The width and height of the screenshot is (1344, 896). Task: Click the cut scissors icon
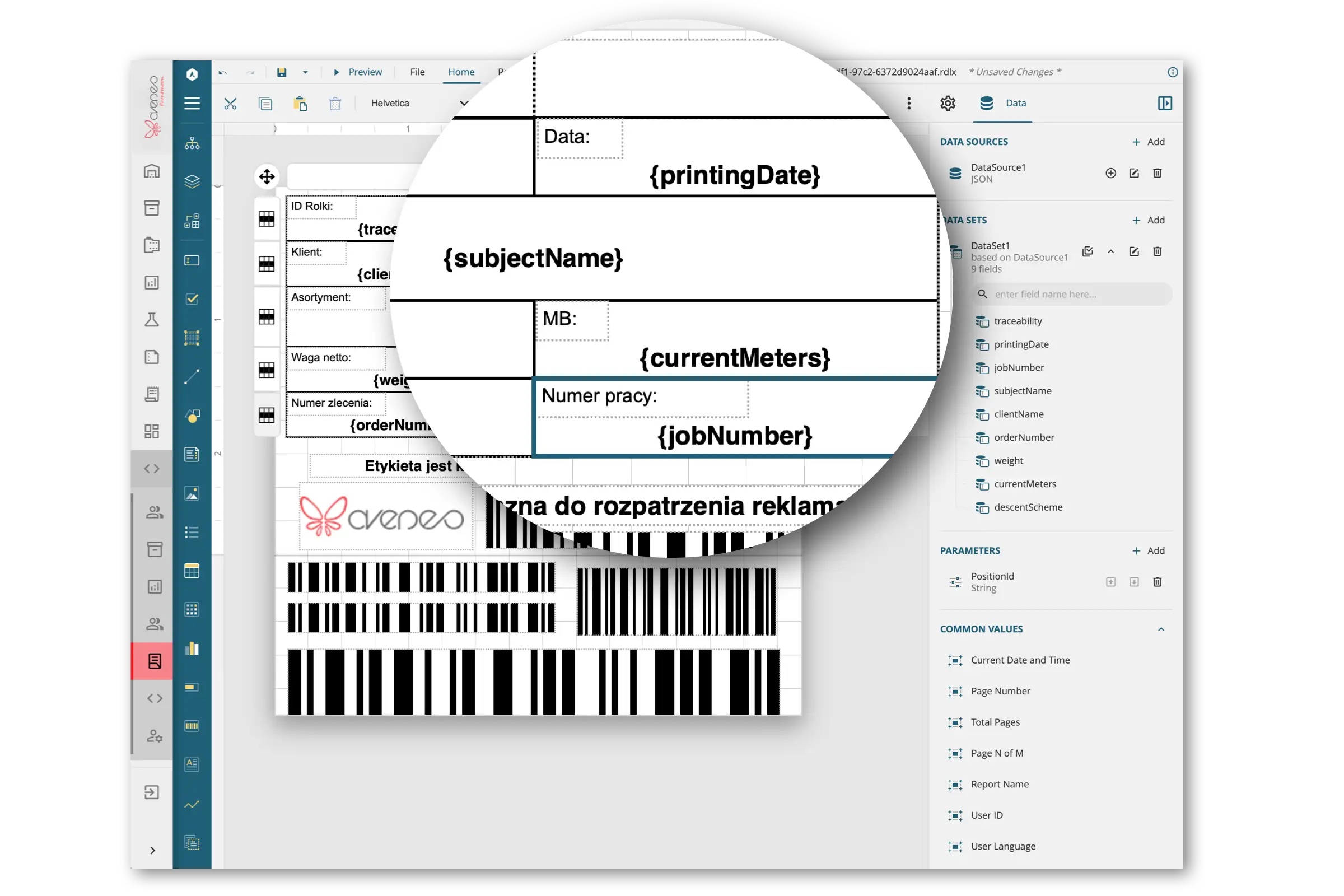tap(230, 104)
